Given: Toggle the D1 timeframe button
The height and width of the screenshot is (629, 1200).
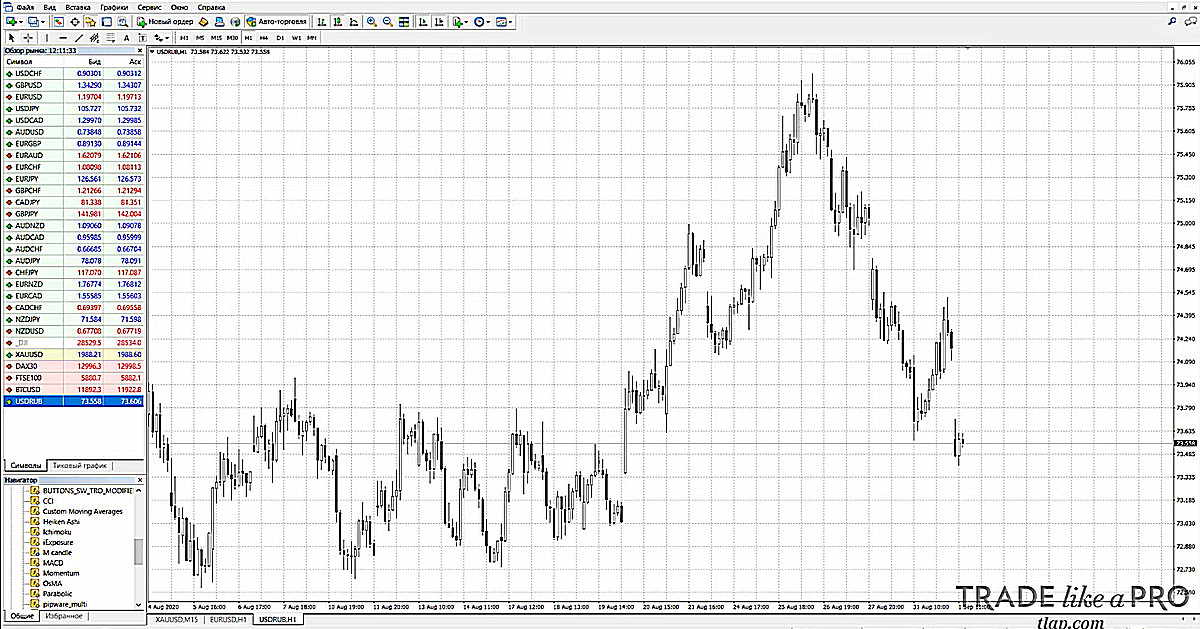Looking at the screenshot, I should pos(280,38).
